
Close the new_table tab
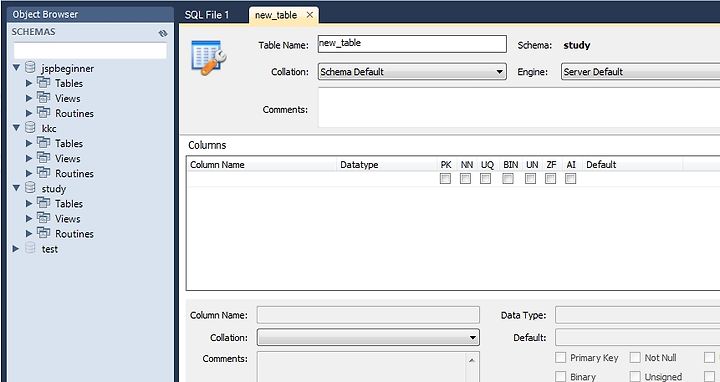coord(310,15)
